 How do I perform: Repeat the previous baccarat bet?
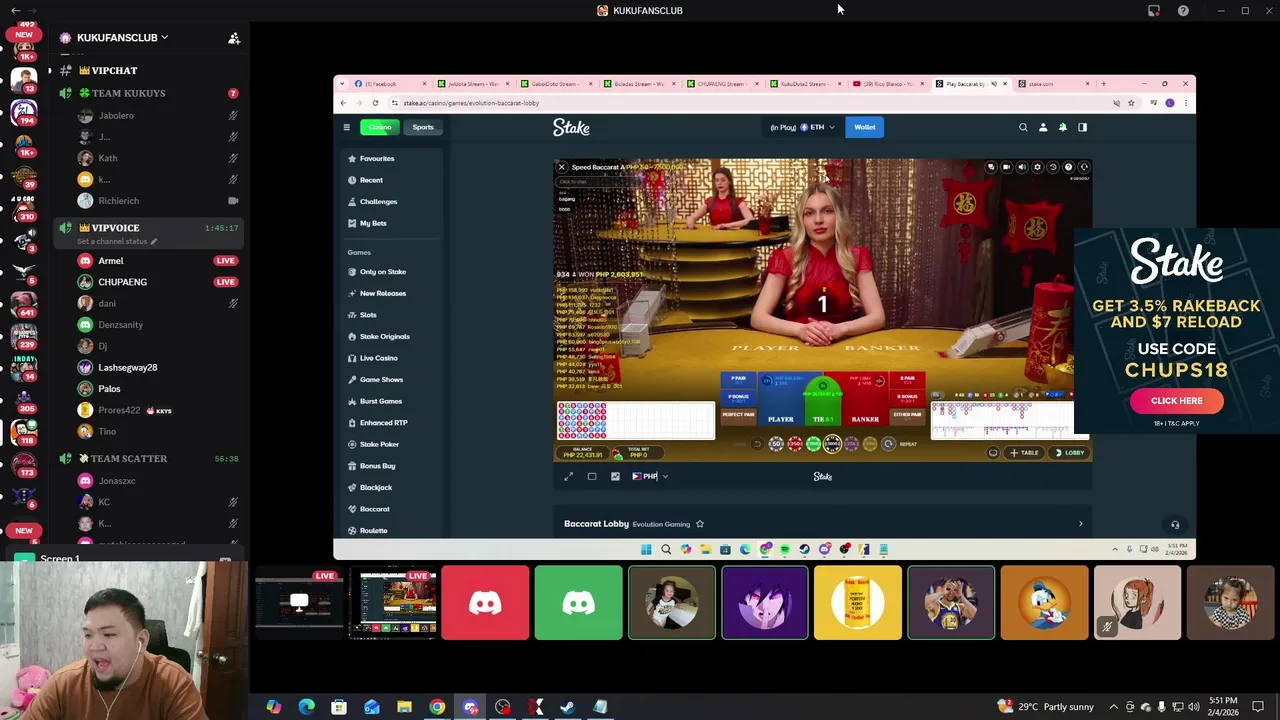click(889, 444)
